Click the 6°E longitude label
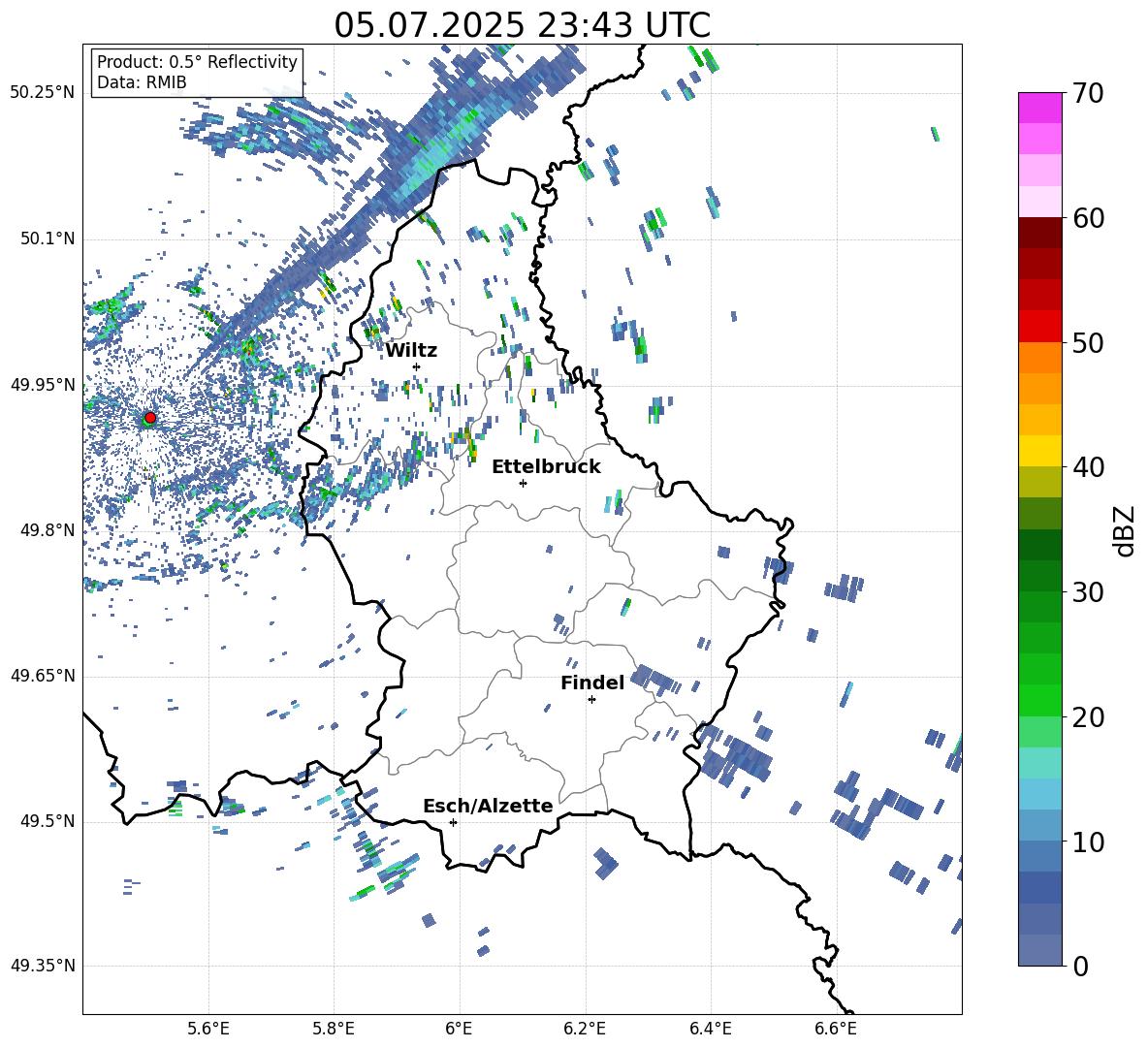Image resolution: width=1148 pixels, height=1048 pixels. [x=459, y=1029]
